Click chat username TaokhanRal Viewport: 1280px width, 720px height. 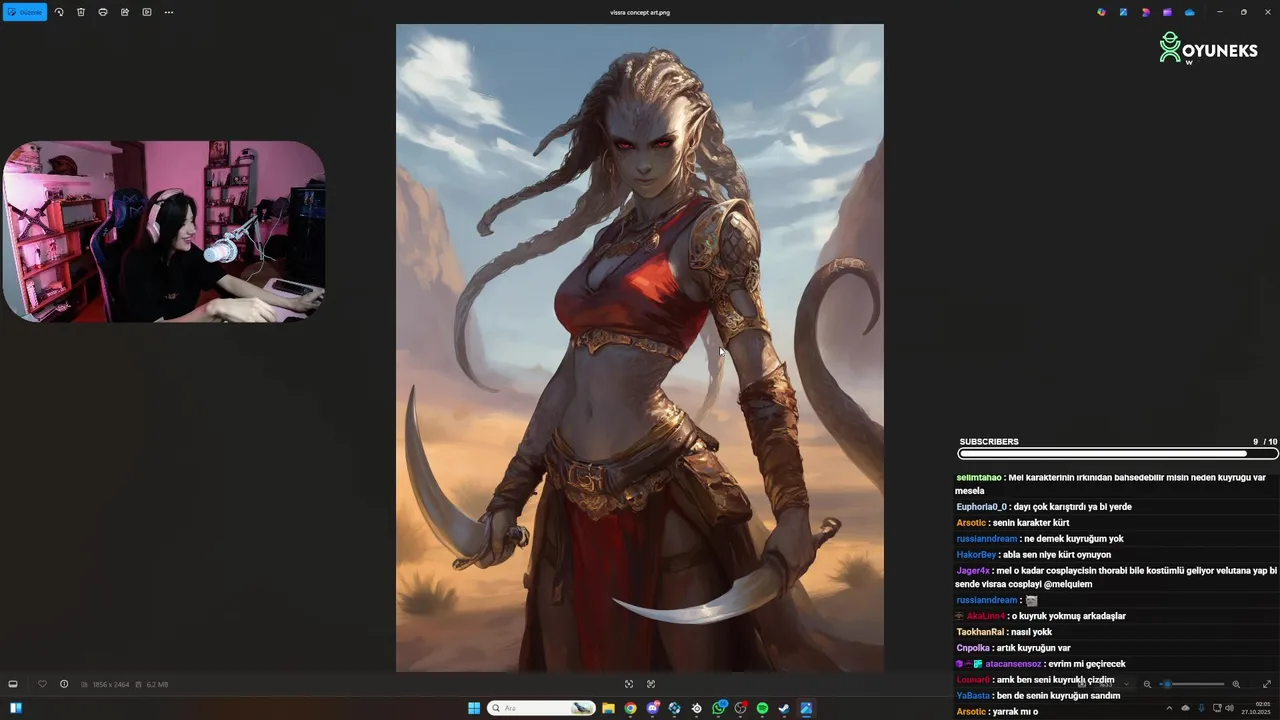[x=980, y=632]
